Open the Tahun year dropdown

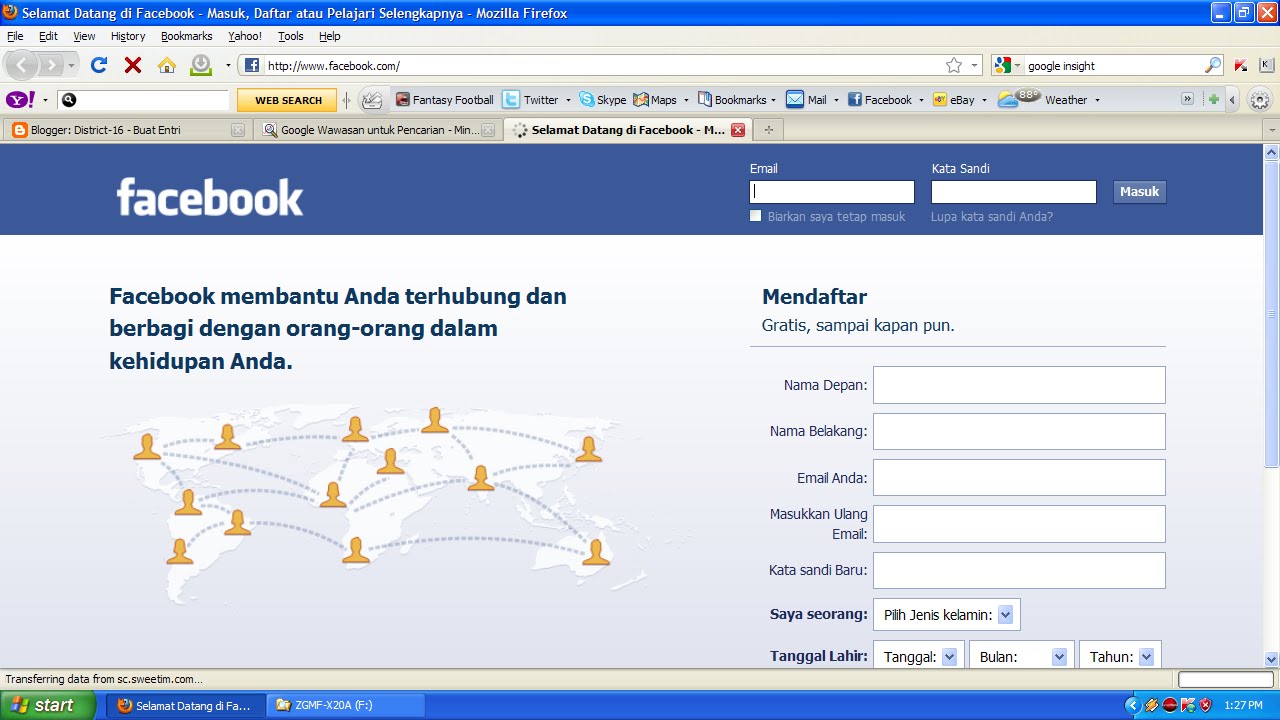(x=1120, y=657)
